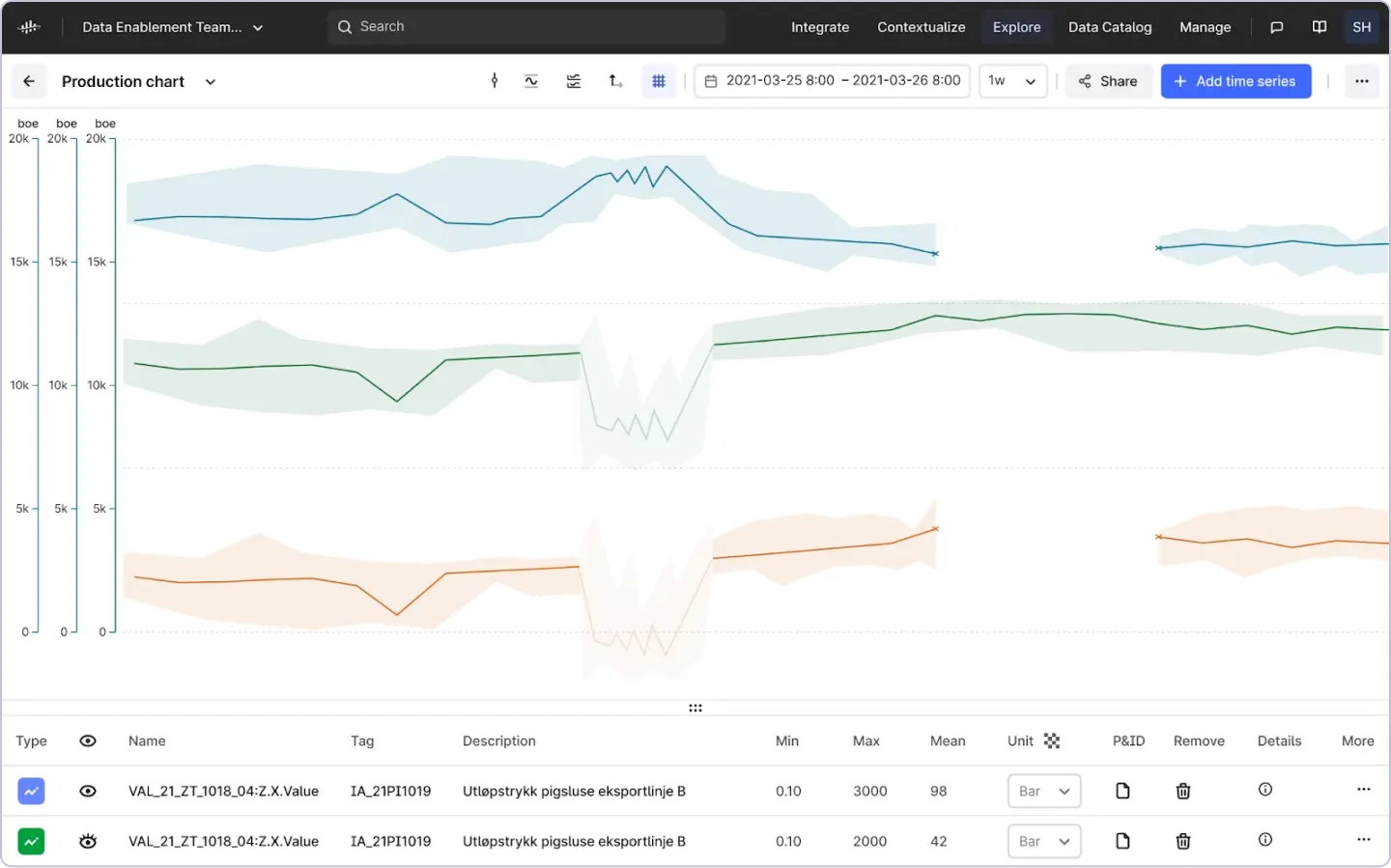Click the back arrow beside Production chart
The width and height of the screenshot is (1391, 868).
[x=29, y=82]
